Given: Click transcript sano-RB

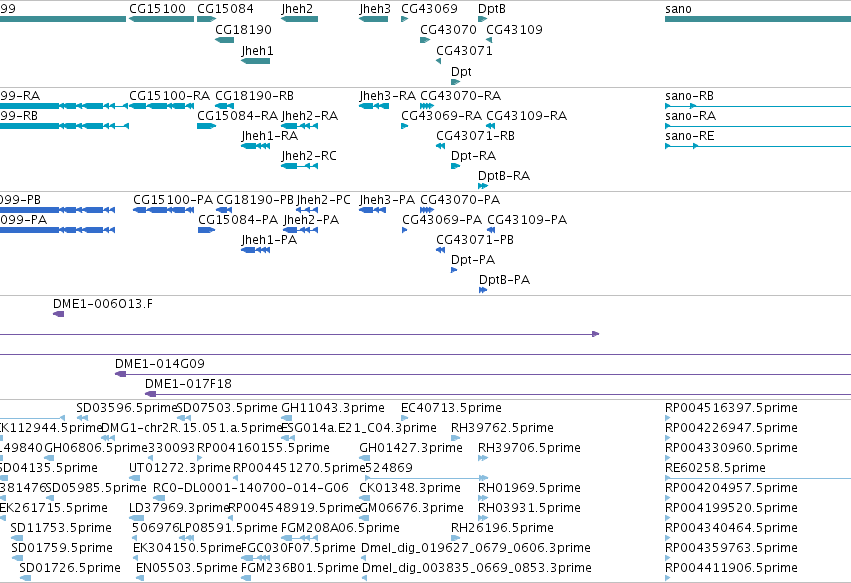Looking at the screenshot, I should (x=689, y=96).
